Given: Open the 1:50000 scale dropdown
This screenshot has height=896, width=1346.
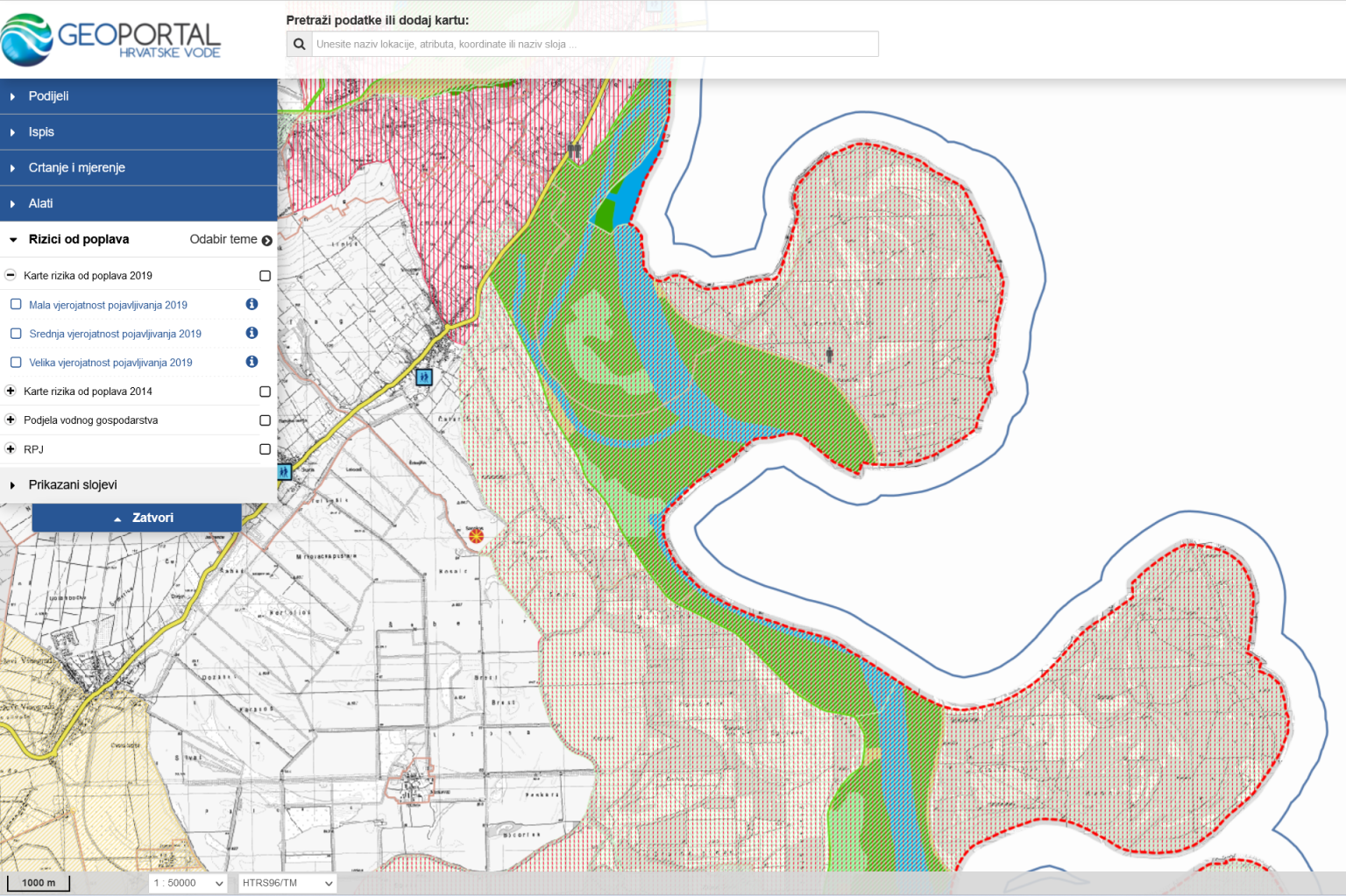Looking at the screenshot, I should pos(187,883).
